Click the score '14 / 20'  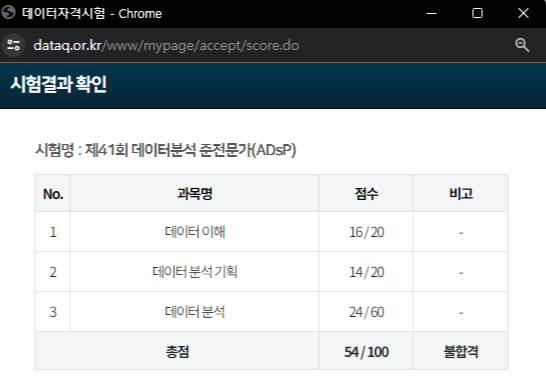(x=366, y=272)
